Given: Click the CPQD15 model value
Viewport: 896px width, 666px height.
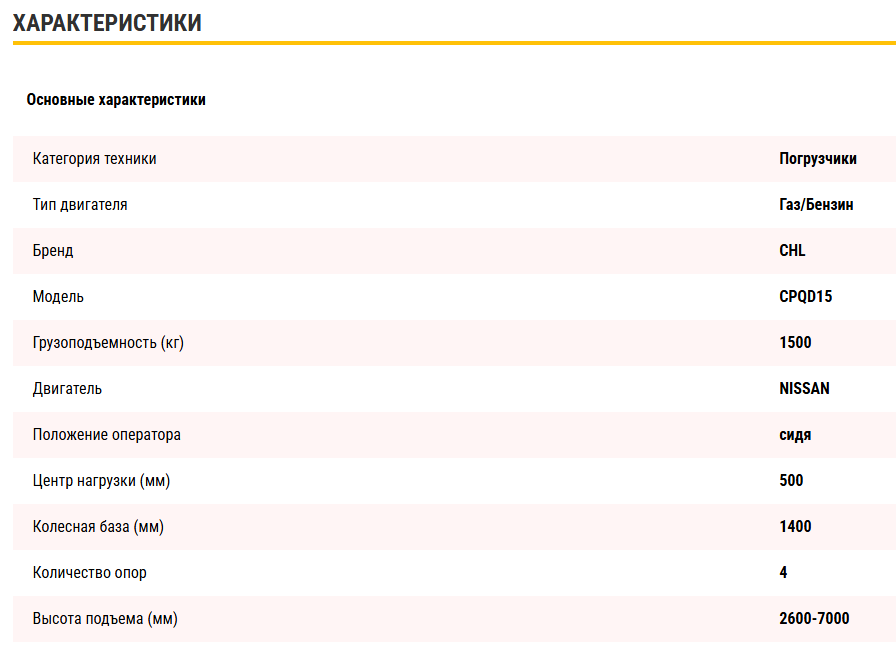Looking at the screenshot, I should 805,297.
